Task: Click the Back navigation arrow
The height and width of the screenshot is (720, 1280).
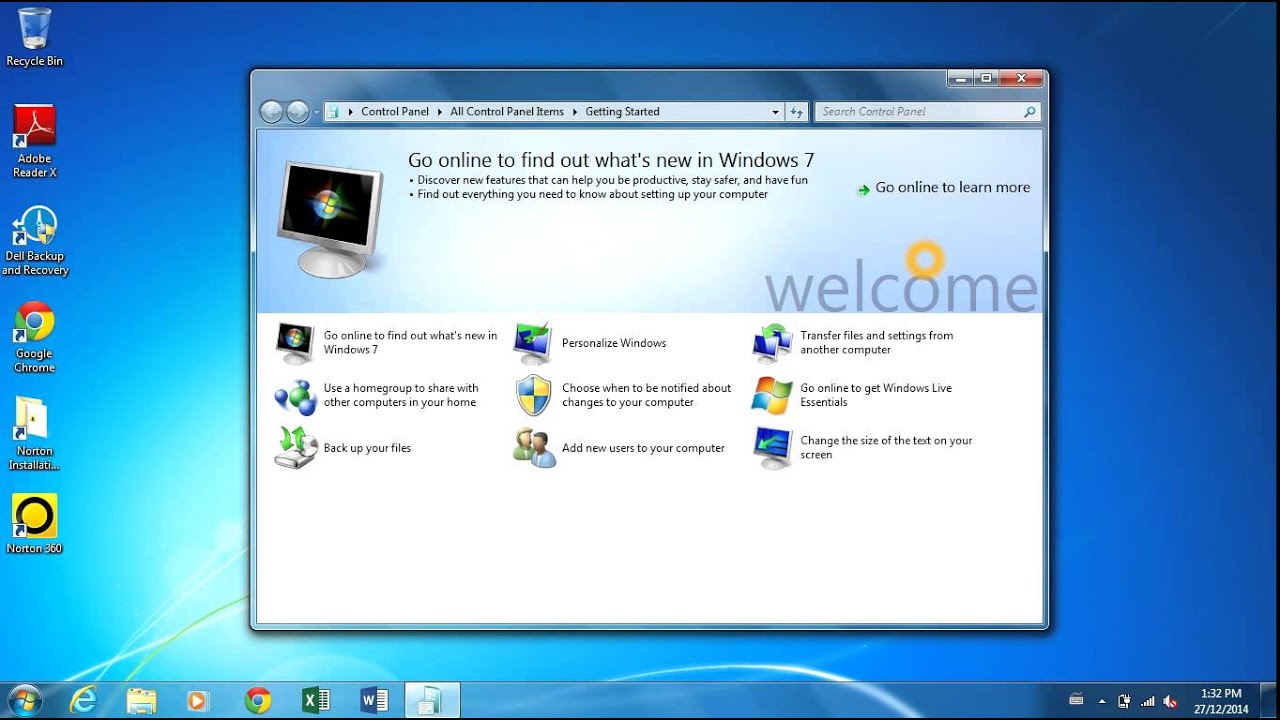Action: tap(271, 112)
